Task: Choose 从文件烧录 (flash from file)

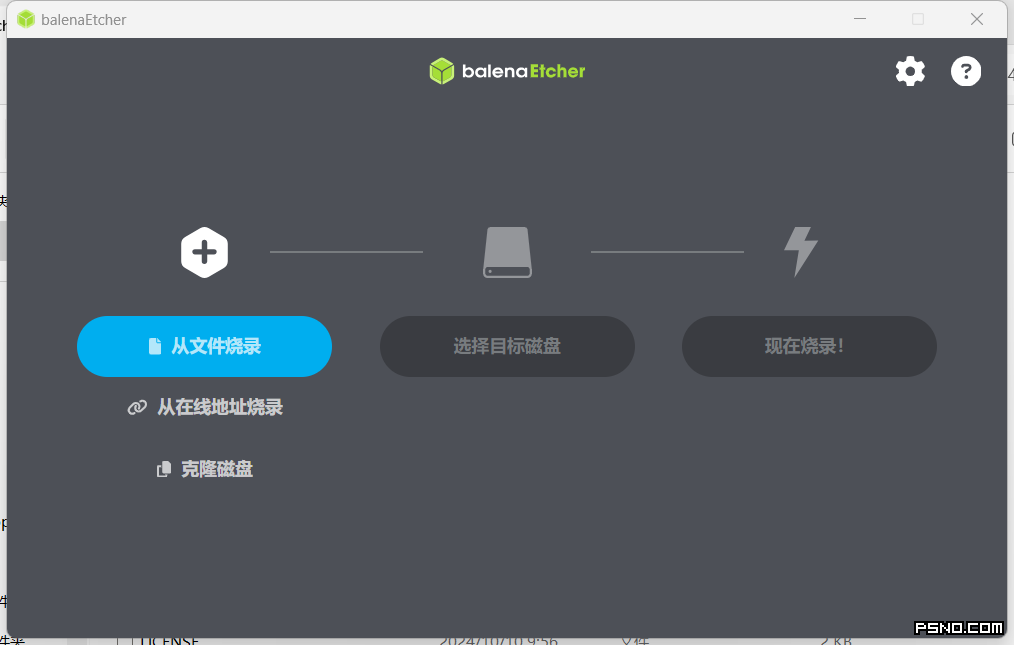Action: click(x=204, y=346)
